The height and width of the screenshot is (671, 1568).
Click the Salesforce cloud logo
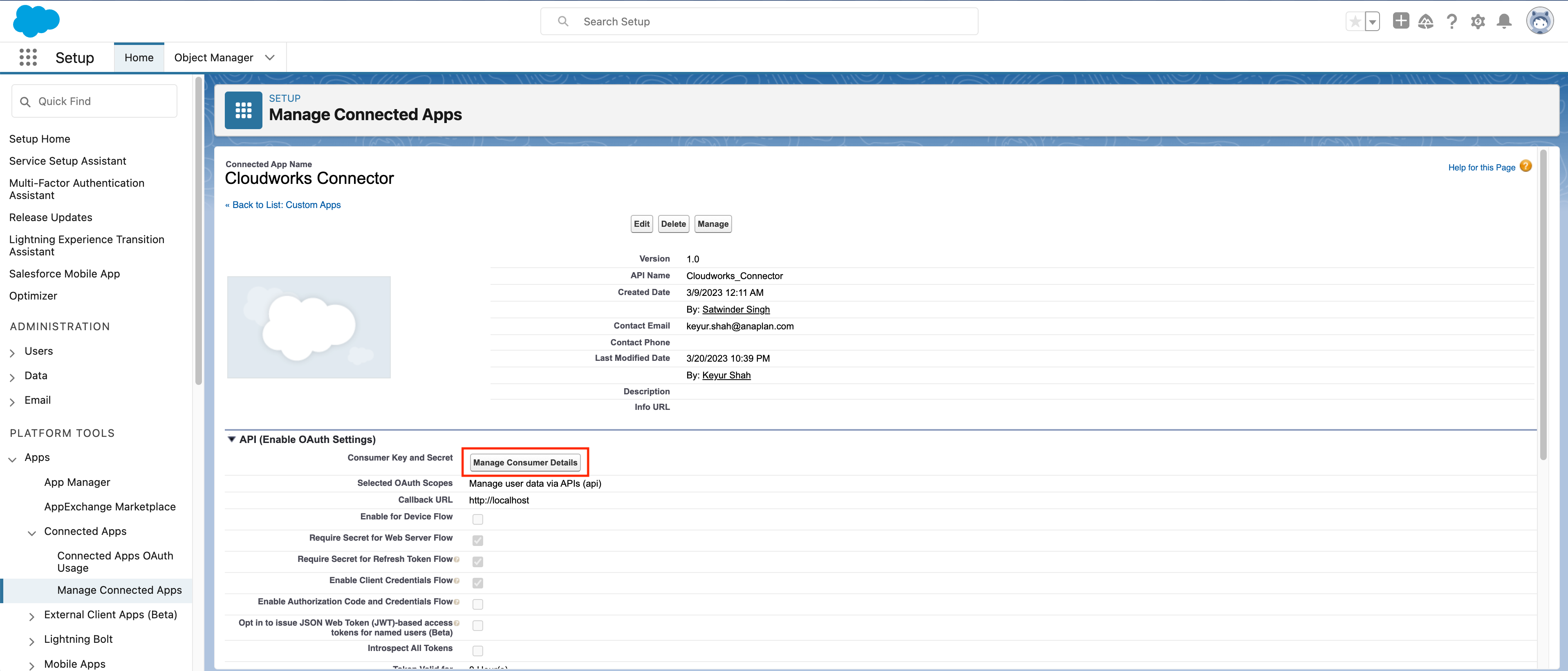coord(36,21)
